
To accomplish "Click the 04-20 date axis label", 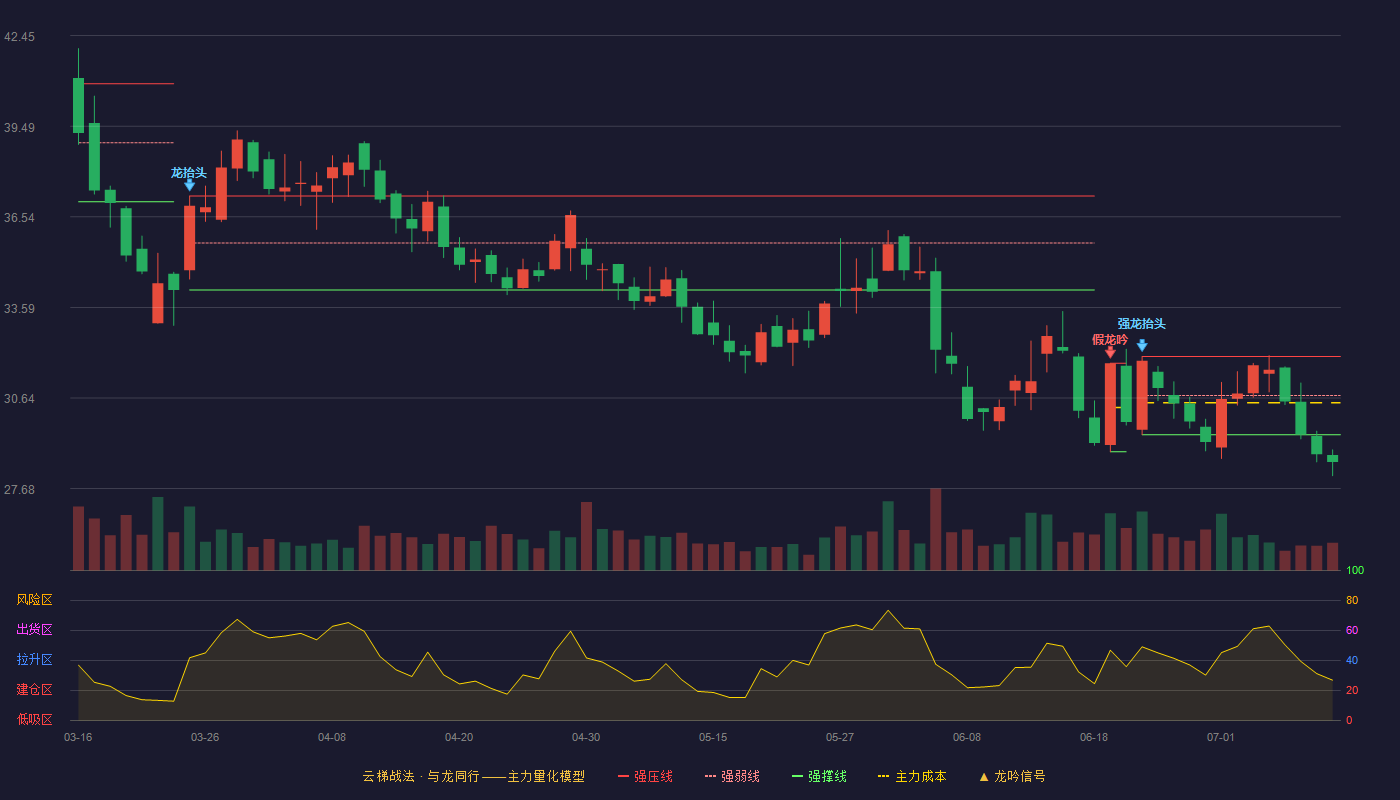I will 459,737.
